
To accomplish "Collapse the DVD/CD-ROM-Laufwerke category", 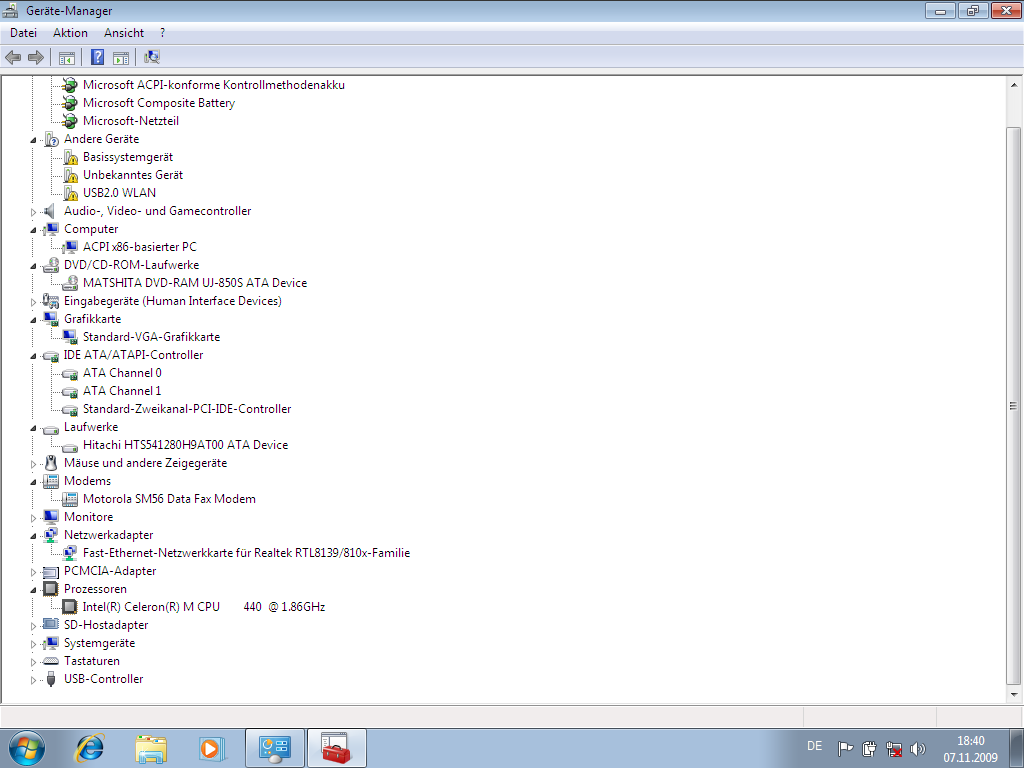I will (33, 266).
